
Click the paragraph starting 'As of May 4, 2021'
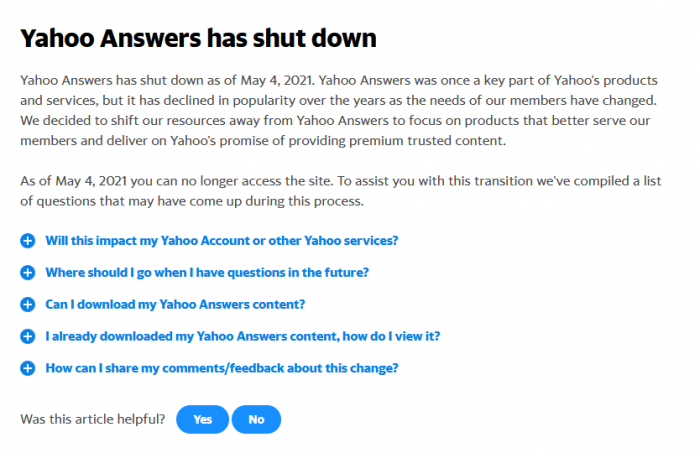point(341,191)
